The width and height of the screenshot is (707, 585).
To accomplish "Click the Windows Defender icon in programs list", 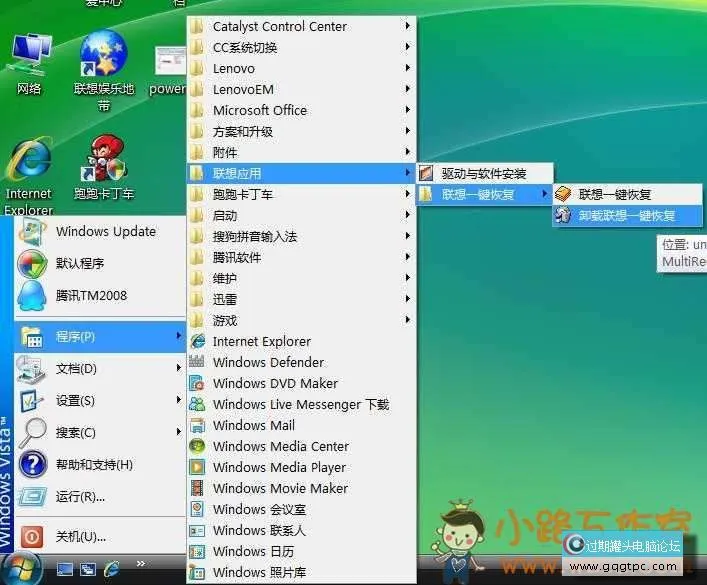I will tap(197, 362).
